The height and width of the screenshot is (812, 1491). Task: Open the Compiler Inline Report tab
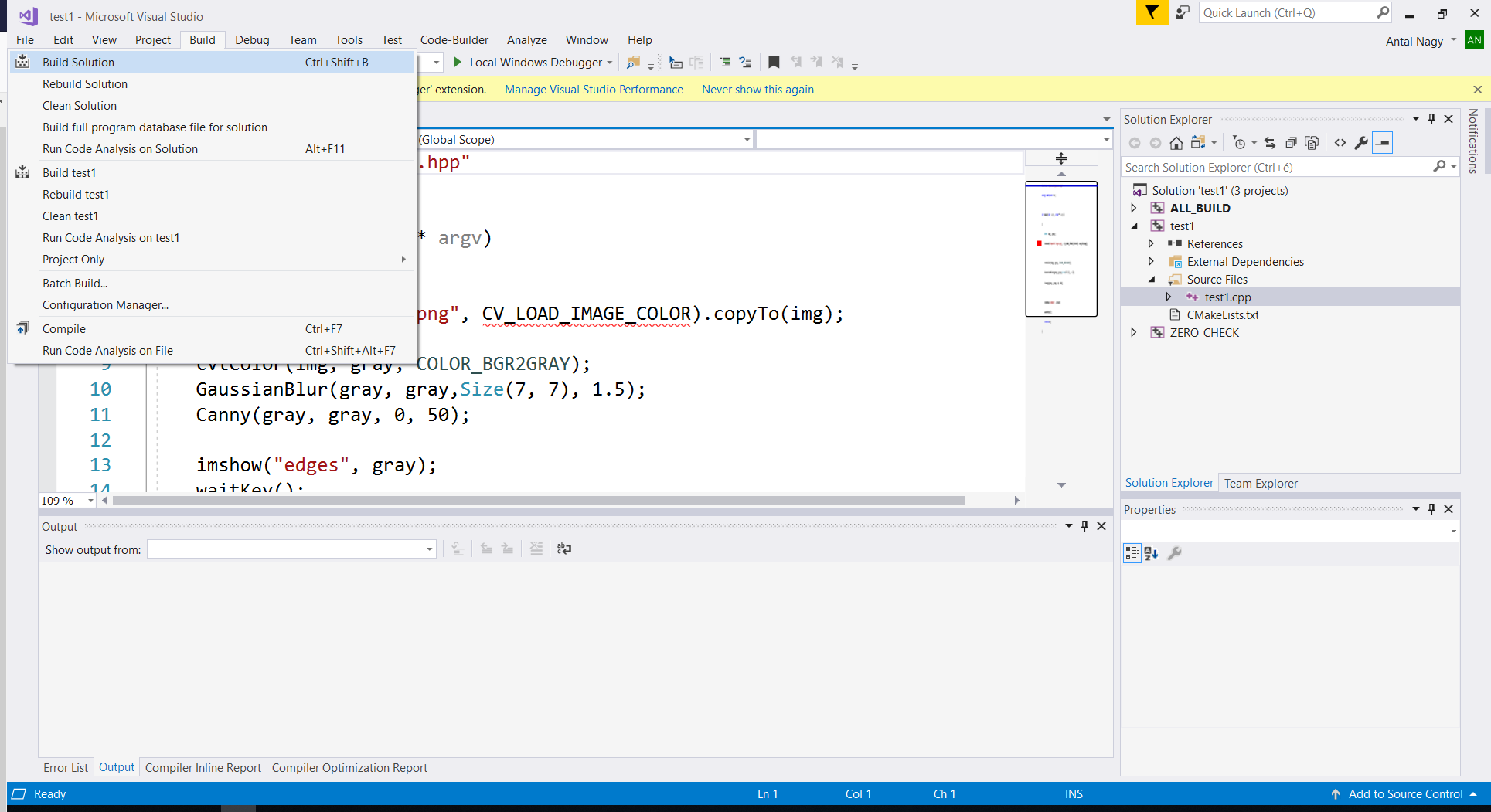tap(203, 768)
